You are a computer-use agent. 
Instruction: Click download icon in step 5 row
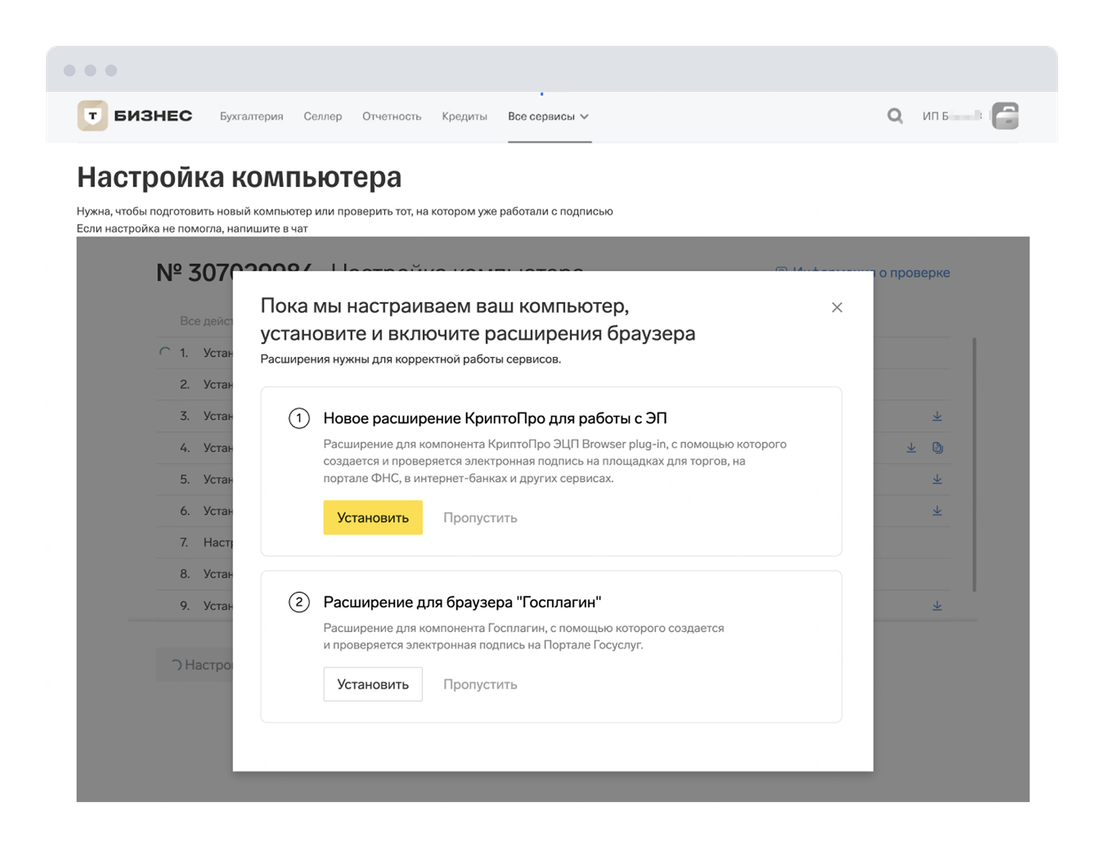pyautogui.click(x=937, y=479)
